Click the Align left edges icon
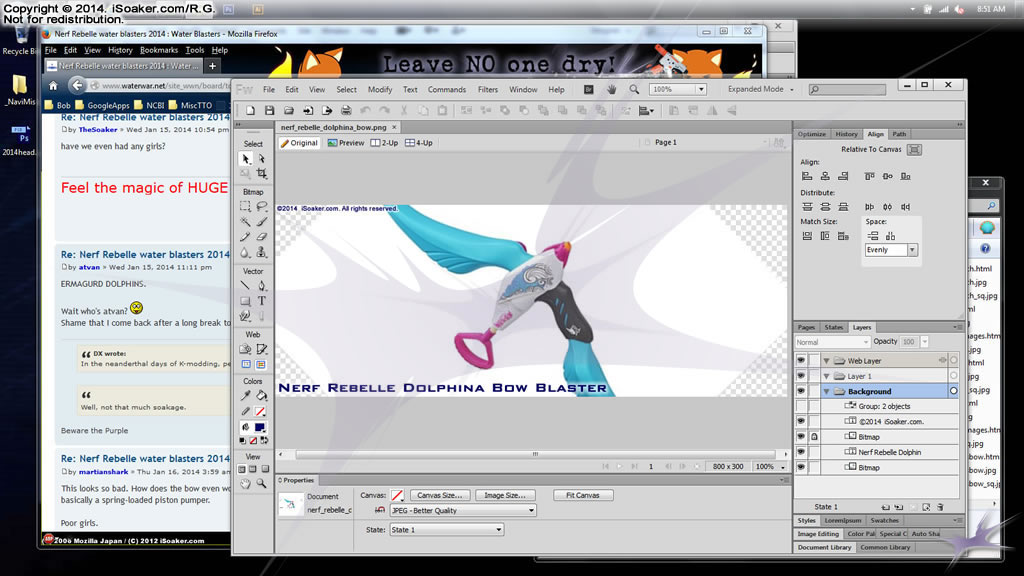The width and height of the screenshot is (1024, 576). (807, 176)
